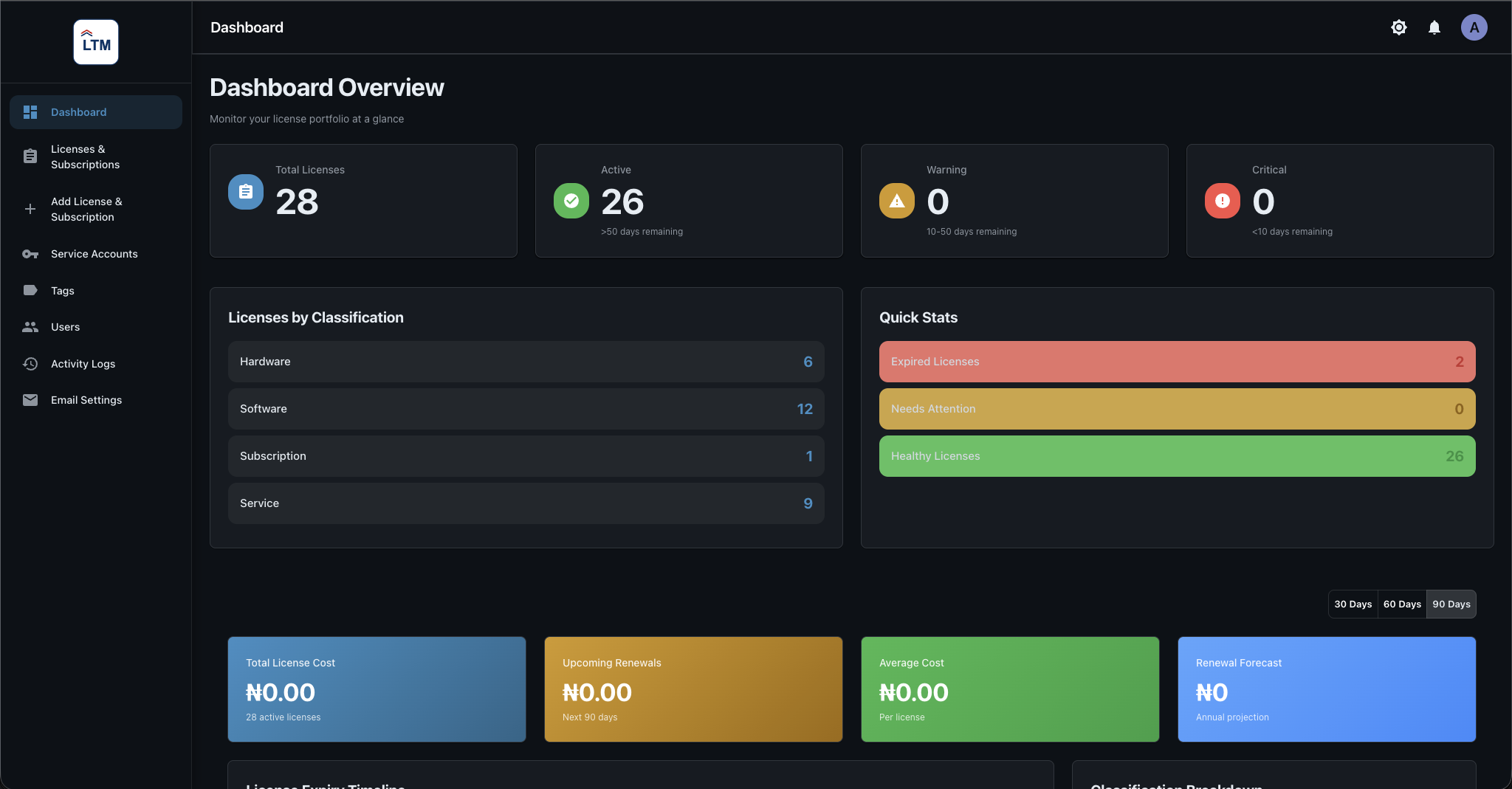Image resolution: width=1512 pixels, height=789 pixels.
Task: Click the Service count 9
Action: 808,503
